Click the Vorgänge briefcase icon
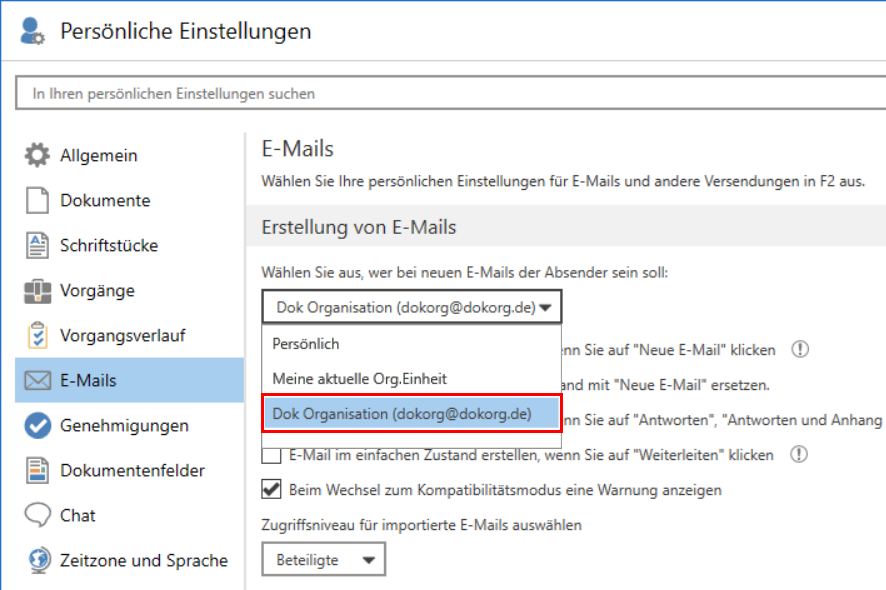The image size is (886, 590). point(37,291)
